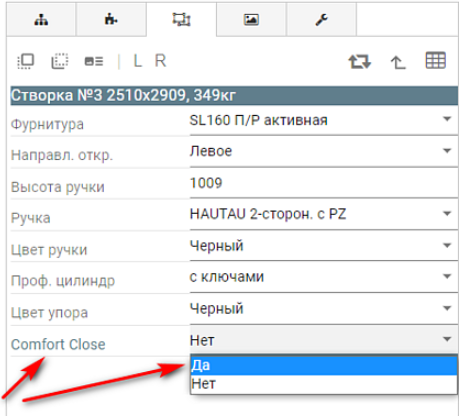The width and height of the screenshot is (461, 416).
Task: Open the Ручка HAUTAU dropdown
Action: click(x=324, y=214)
